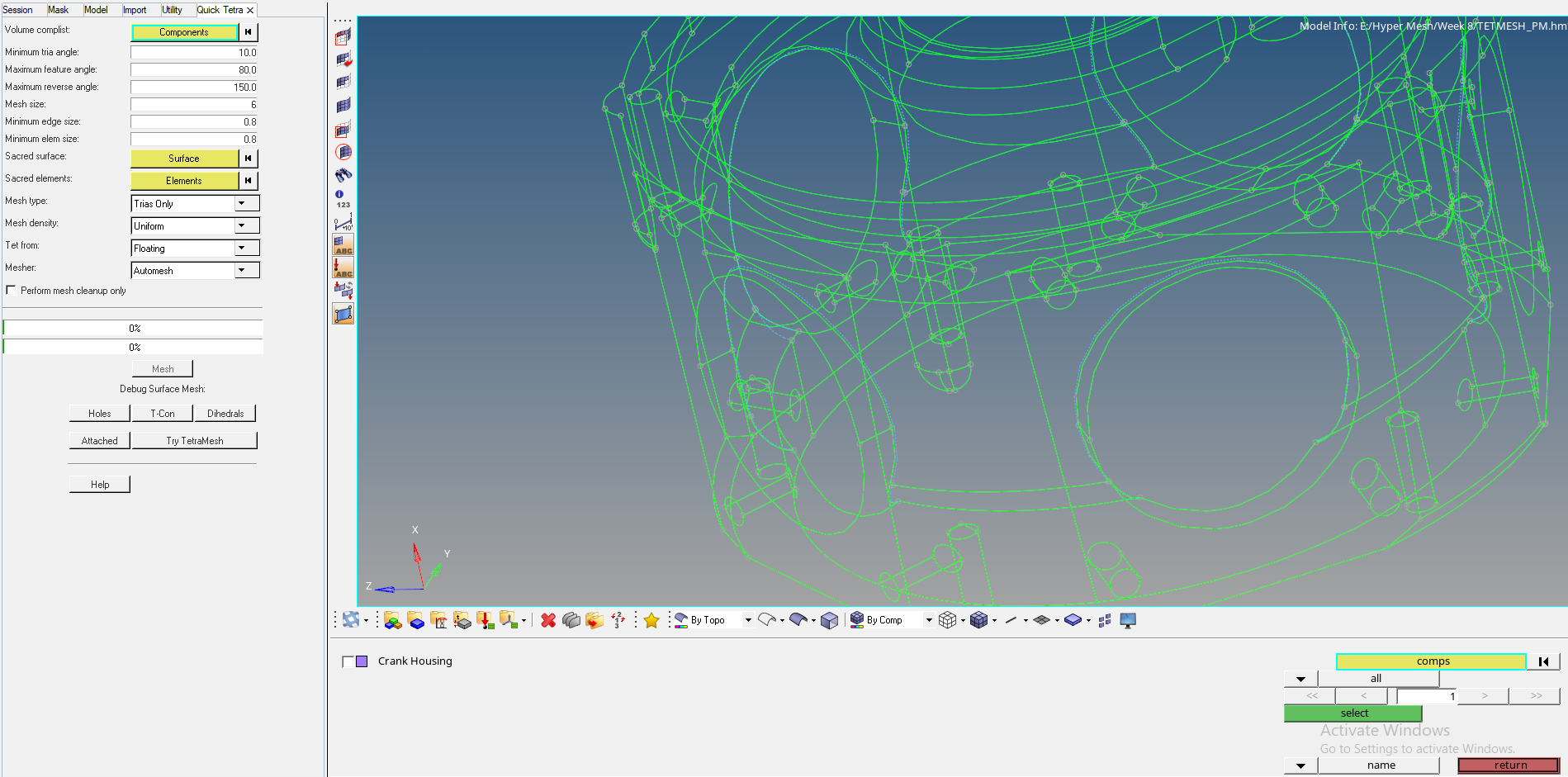Screen dimensions: 1568x777
Task: Expand the Tet from Floating dropdown
Action: click(x=242, y=249)
